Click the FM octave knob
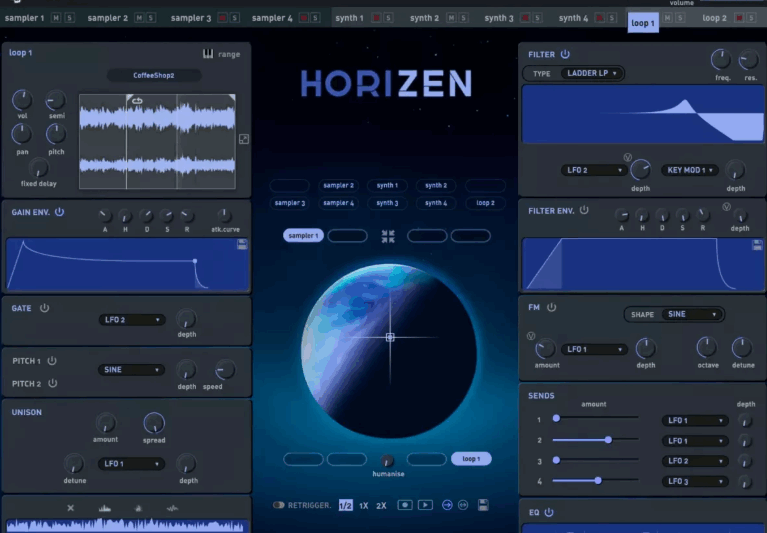The image size is (767, 533). [x=707, y=347]
